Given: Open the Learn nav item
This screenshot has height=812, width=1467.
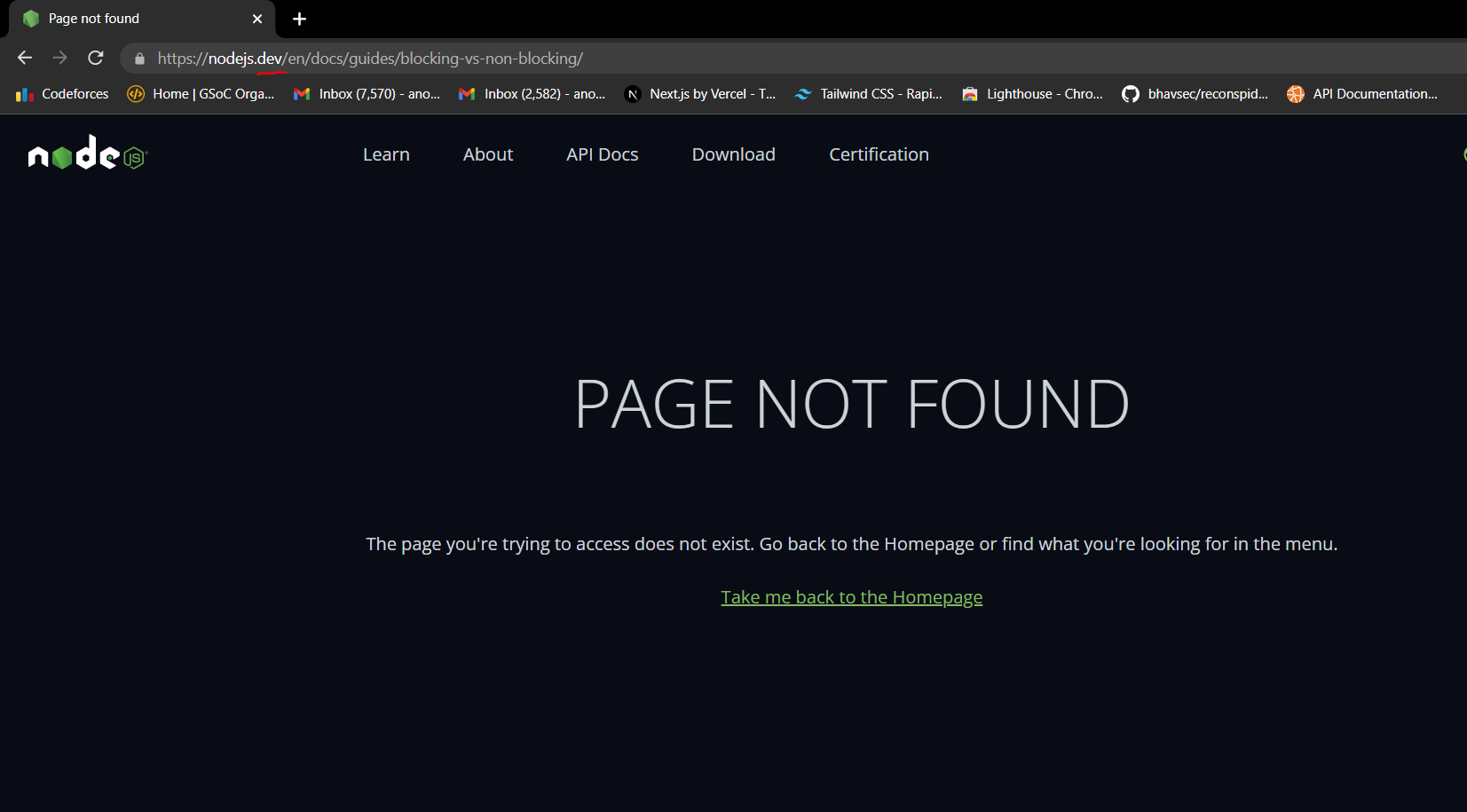Looking at the screenshot, I should tap(386, 154).
